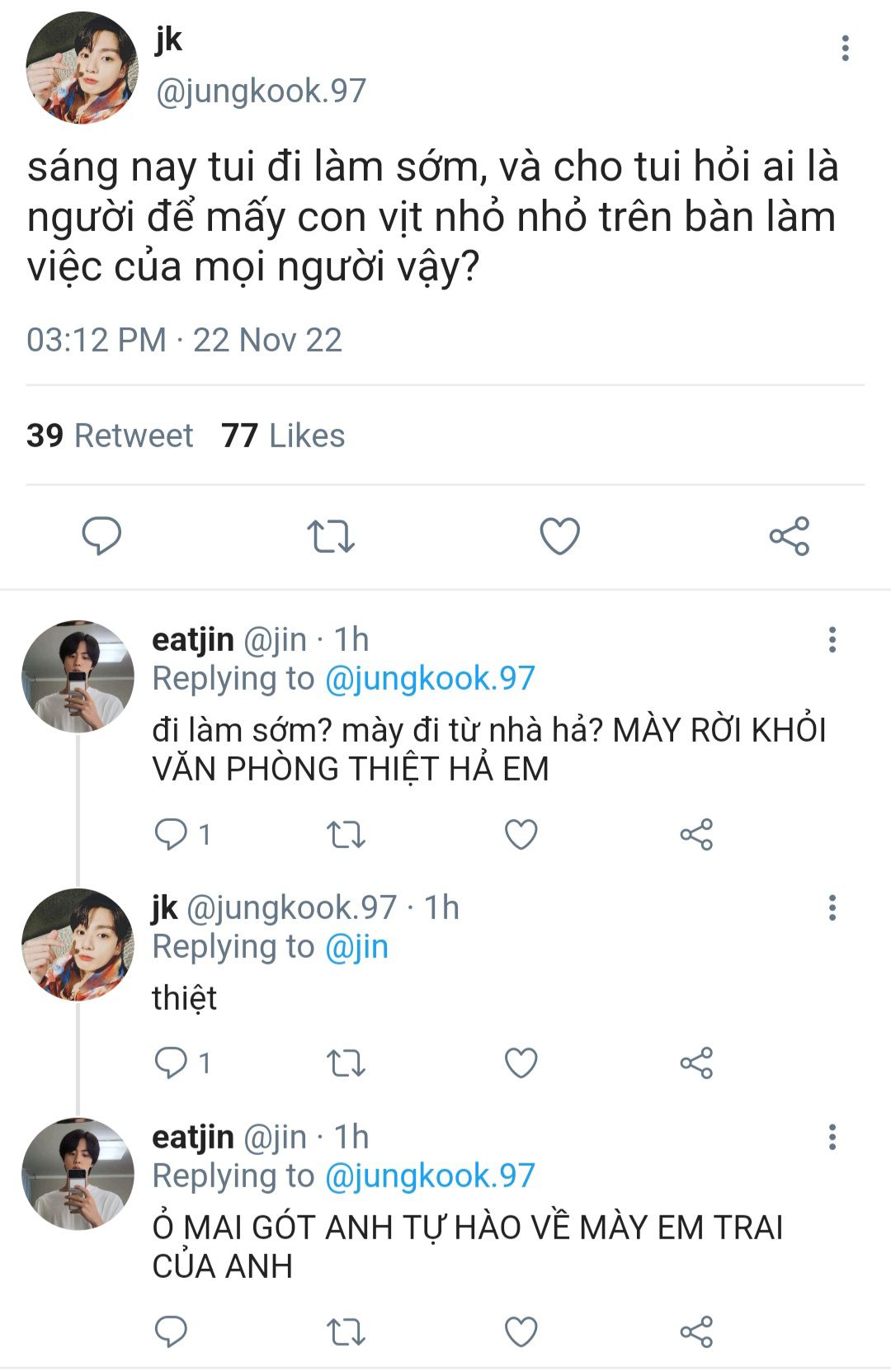Screen dimensions: 891x1372
Task: Open @jin mention in jk's reply
Action: click(x=356, y=946)
